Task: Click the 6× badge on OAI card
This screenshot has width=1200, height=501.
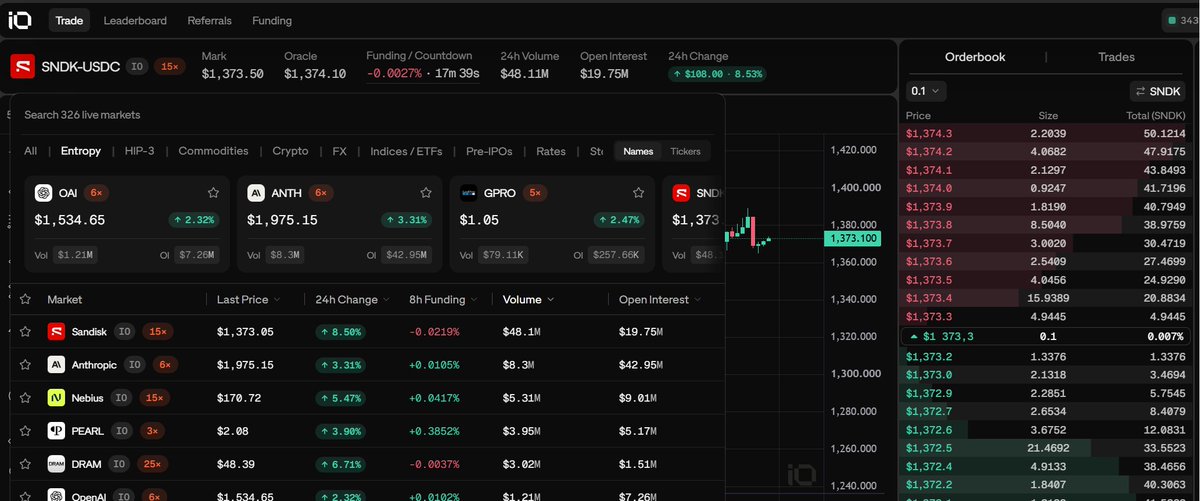Action: pos(97,193)
